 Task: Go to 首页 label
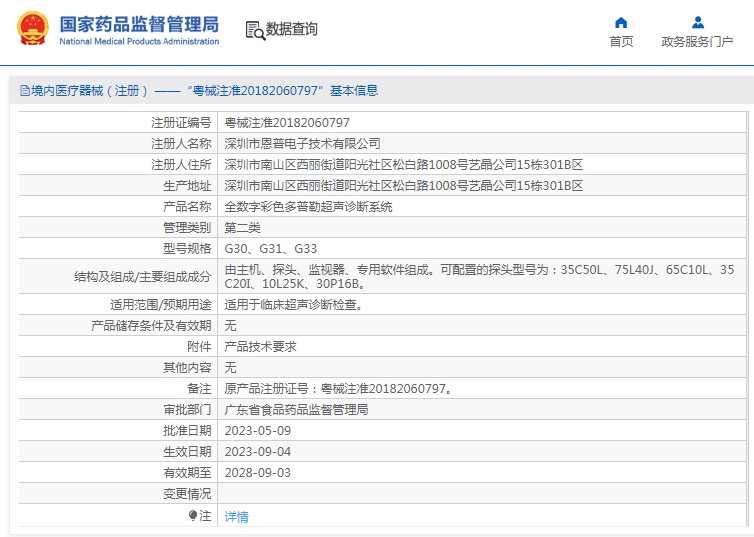coord(621,42)
